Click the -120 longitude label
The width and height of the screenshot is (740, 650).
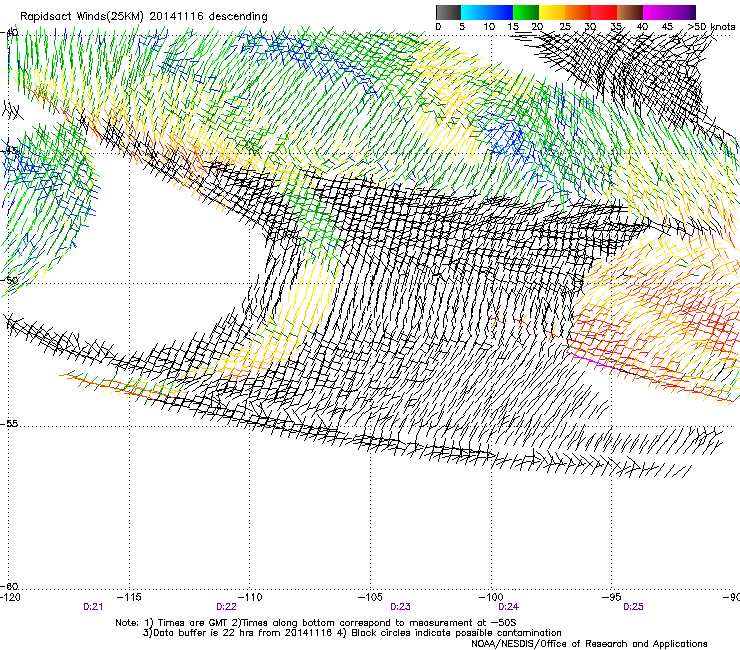10,597
